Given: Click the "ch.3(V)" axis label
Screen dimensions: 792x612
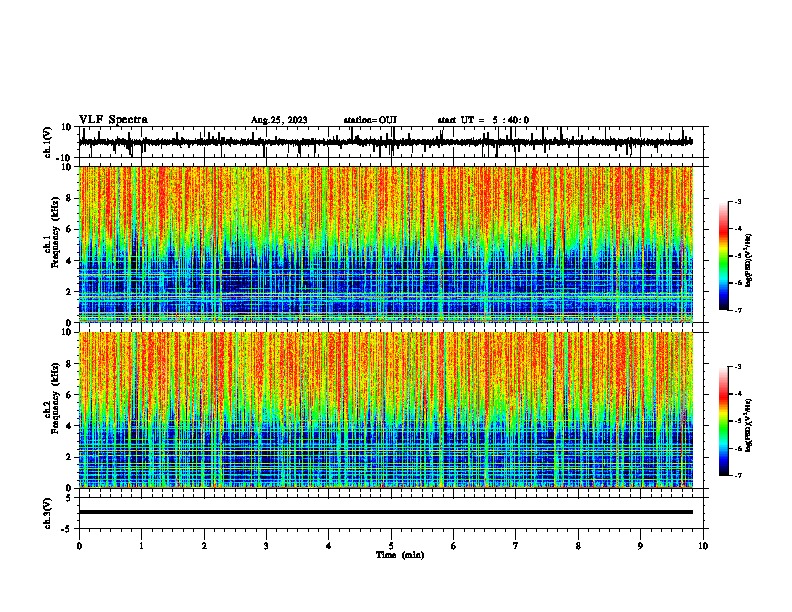Looking at the screenshot, I should coord(47,513).
